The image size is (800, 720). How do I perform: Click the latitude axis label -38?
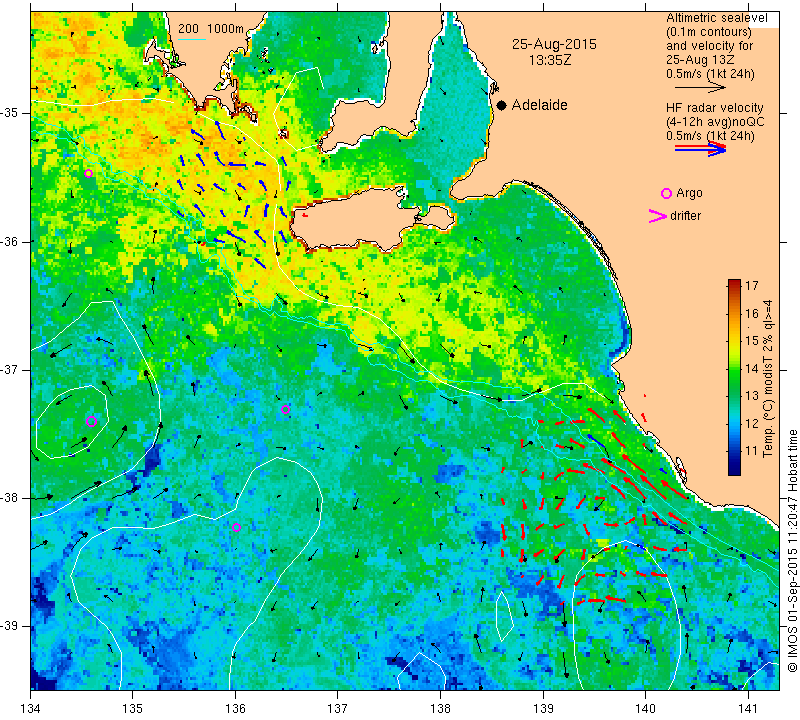tap(12, 498)
